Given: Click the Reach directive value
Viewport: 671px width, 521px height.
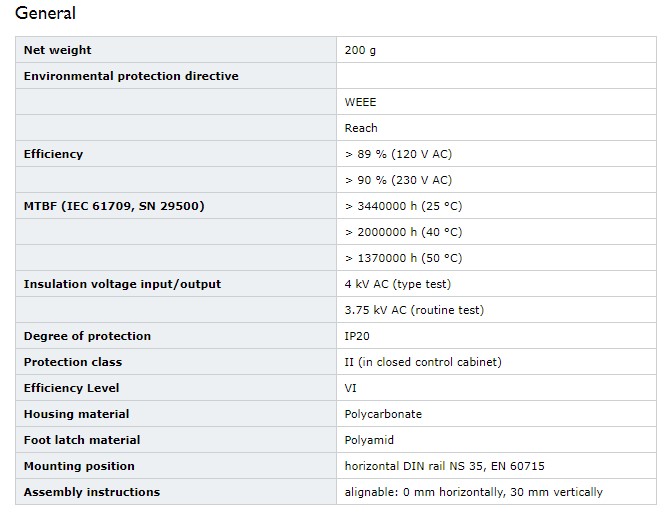Looking at the screenshot, I should point(361,128).
